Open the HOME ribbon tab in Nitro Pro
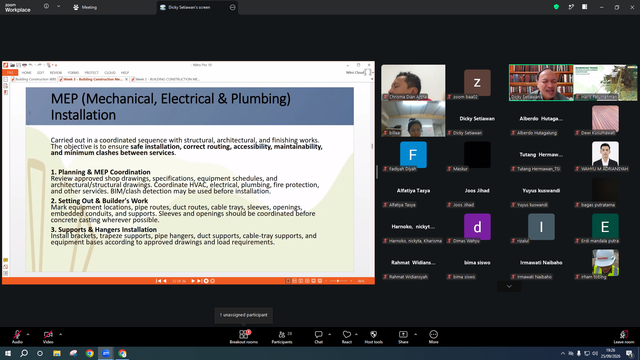The height and width of the screenshot is (360, 640). click(x=27, y=73)
